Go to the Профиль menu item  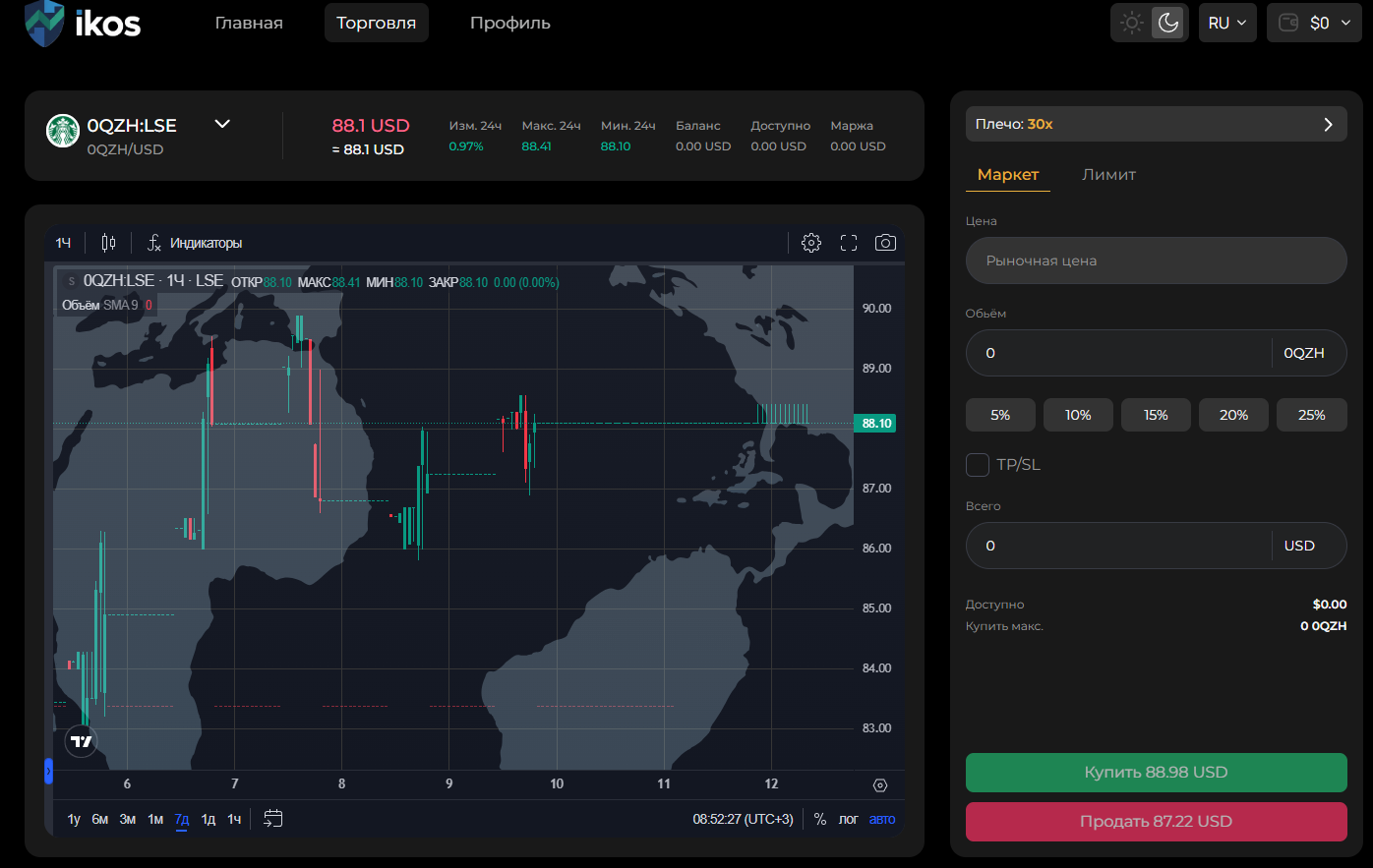(509, 23)
